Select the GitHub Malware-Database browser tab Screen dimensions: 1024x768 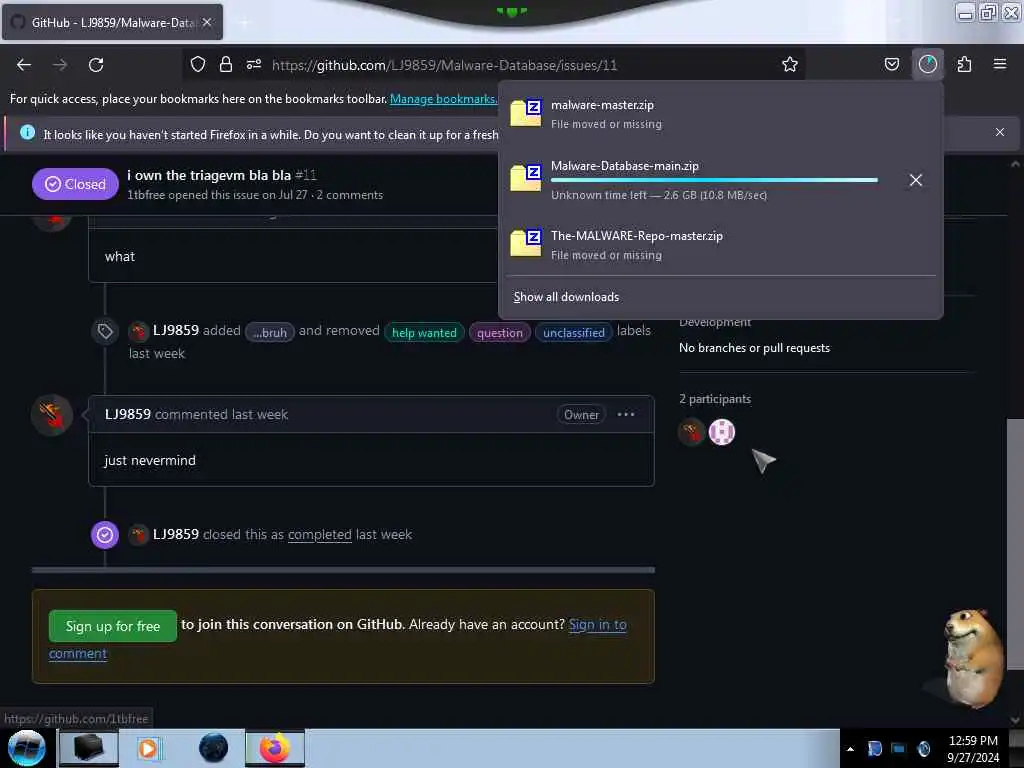coord(112,22)
